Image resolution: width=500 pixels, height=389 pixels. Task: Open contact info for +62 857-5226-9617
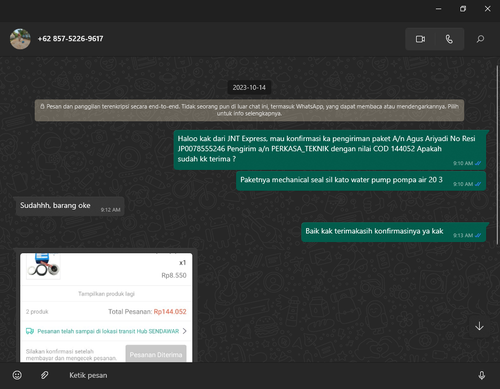coord(70,39)
